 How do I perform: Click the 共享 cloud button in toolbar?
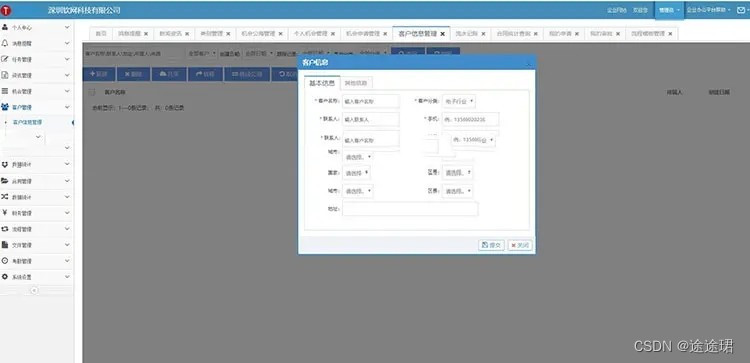[169, 74]
